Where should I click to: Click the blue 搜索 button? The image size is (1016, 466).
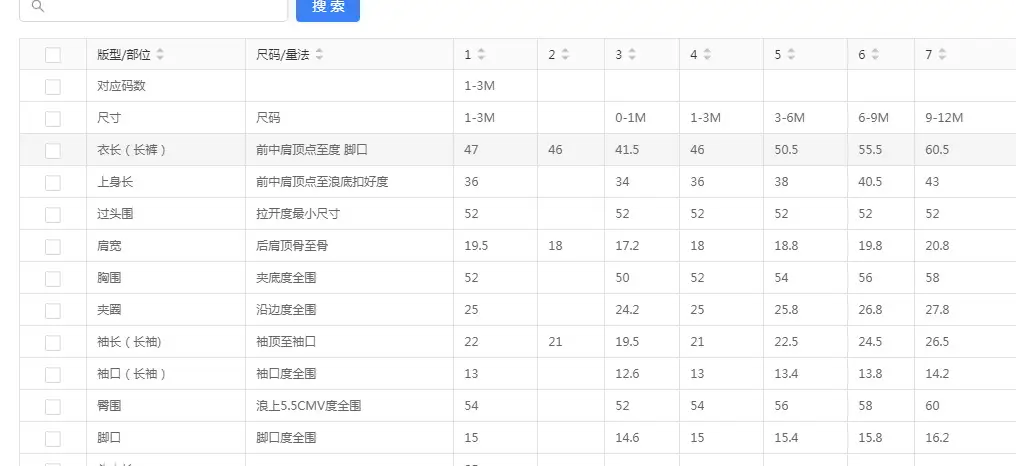point(328,8)
